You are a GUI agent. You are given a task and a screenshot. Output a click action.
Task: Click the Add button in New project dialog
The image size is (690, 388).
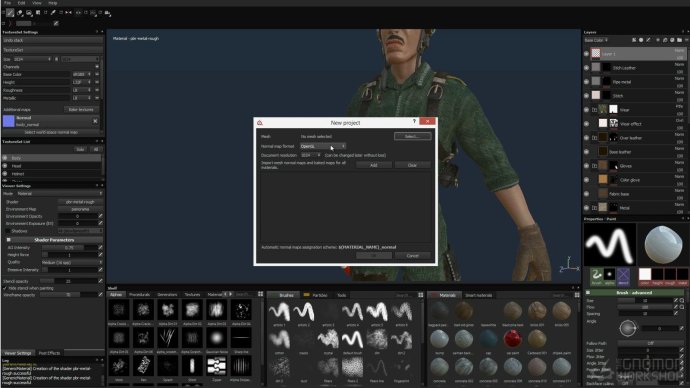click(374, 165)
